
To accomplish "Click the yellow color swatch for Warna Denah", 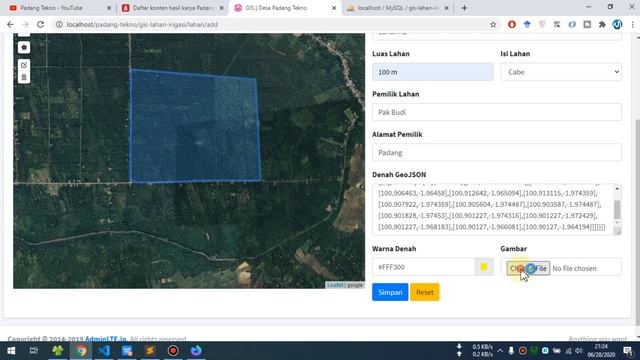I will [x=484, y=267].
